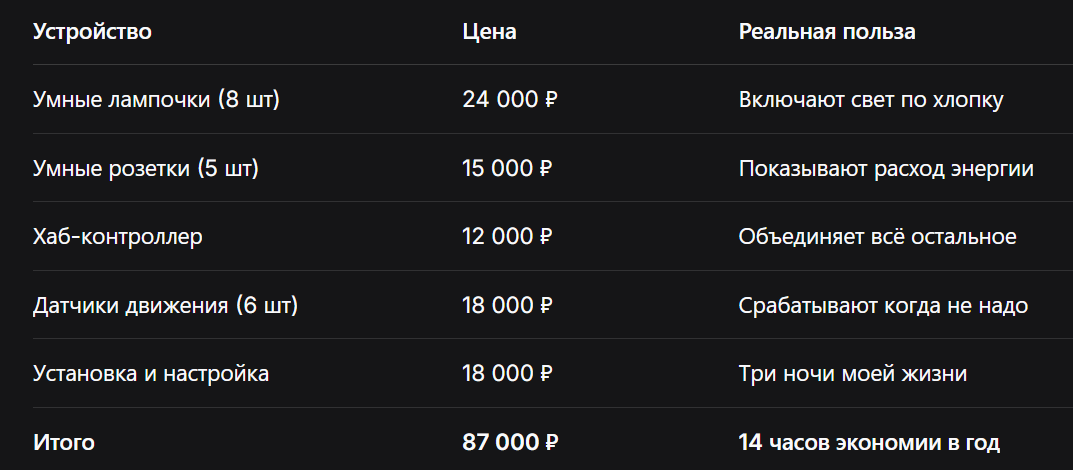Screen dimensions: 1073x470
Task: Click the total 87 000 ₽
Action: (x=510, y=443)
